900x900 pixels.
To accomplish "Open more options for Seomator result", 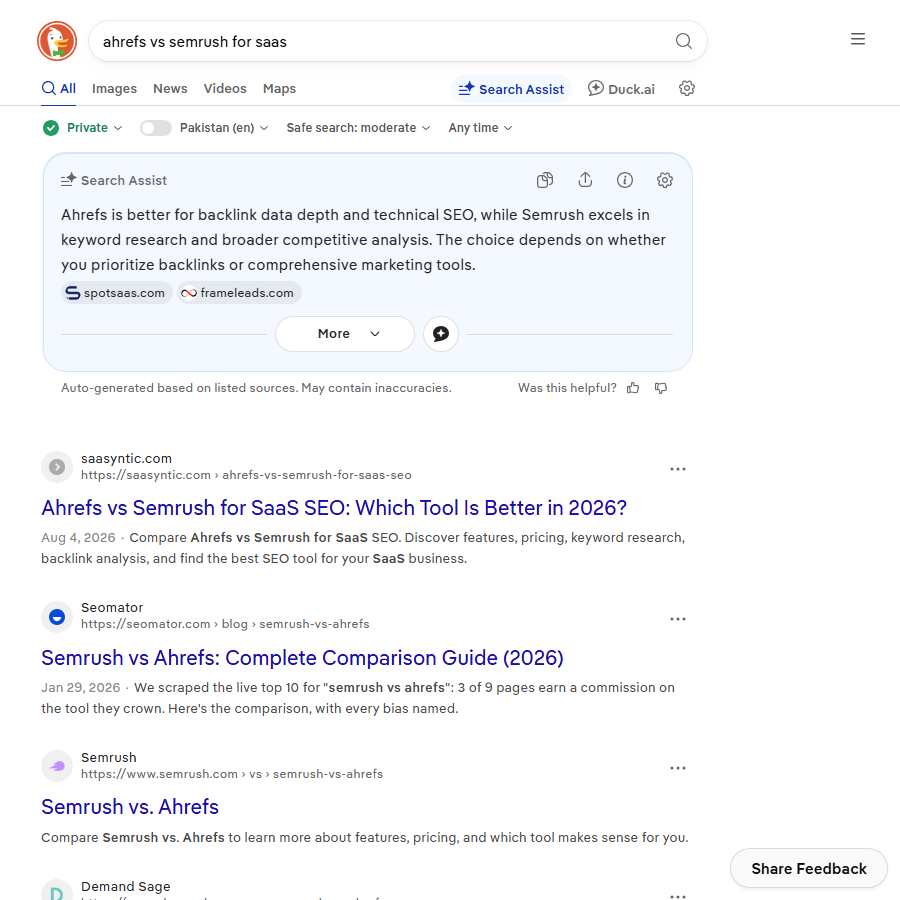I will 678,619.
